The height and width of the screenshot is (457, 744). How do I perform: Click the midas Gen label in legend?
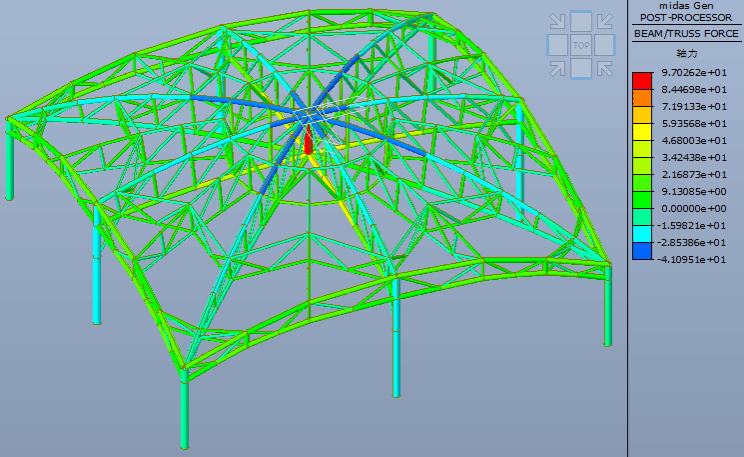(686, 6)
